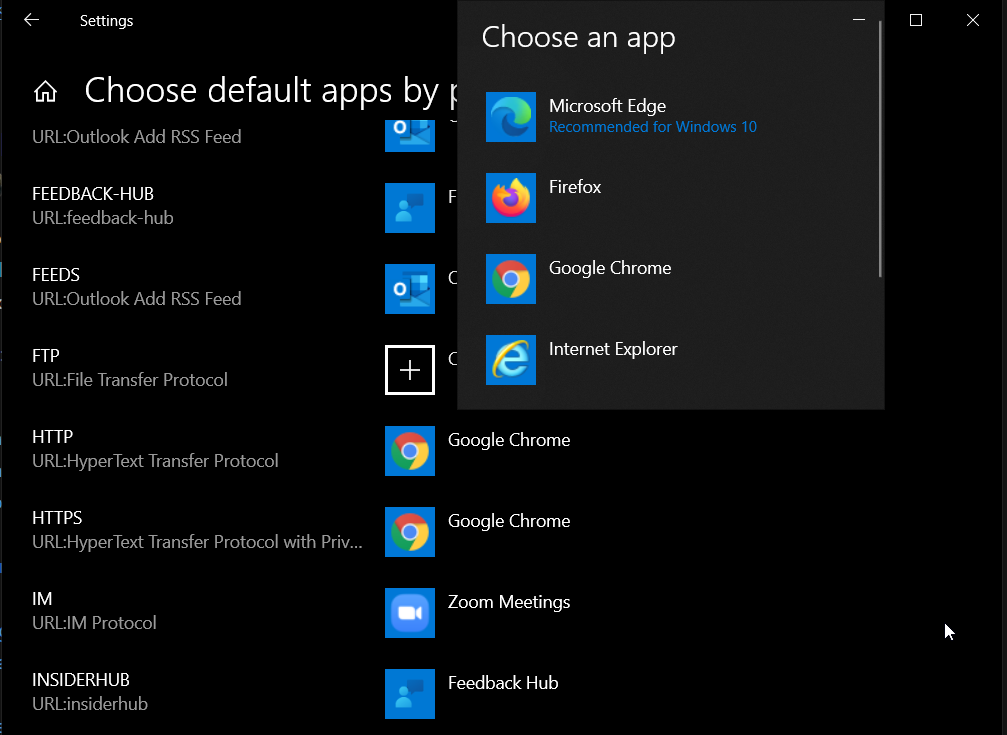Choose the Firefox icon in popup
Screen dimensions: 1007x735
point(511,198)
